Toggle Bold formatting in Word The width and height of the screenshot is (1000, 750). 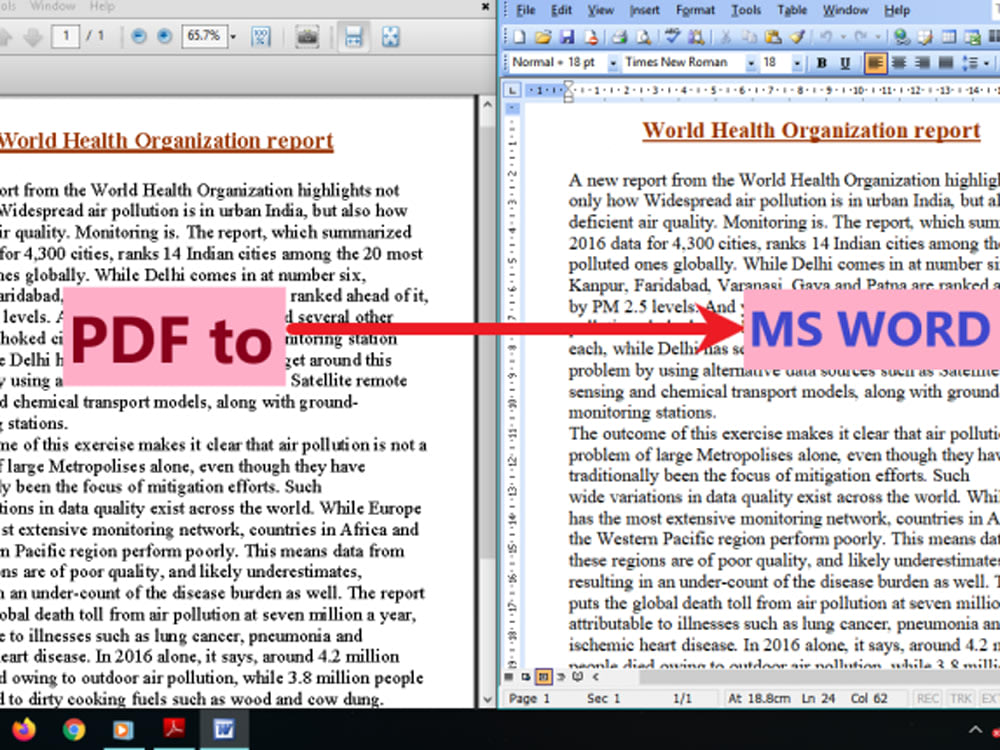click(x=821, y=62)
